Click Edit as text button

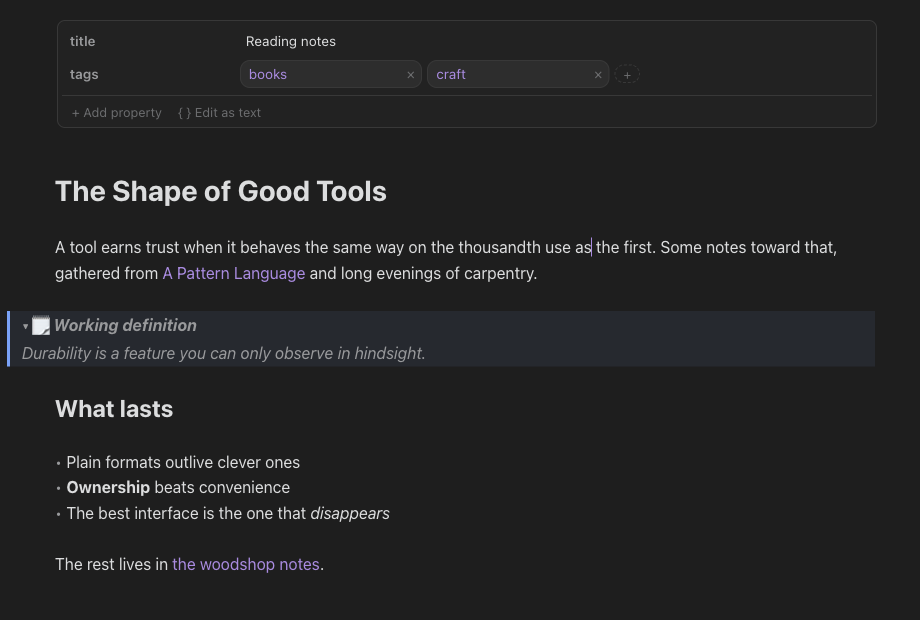tap(219, 113)
